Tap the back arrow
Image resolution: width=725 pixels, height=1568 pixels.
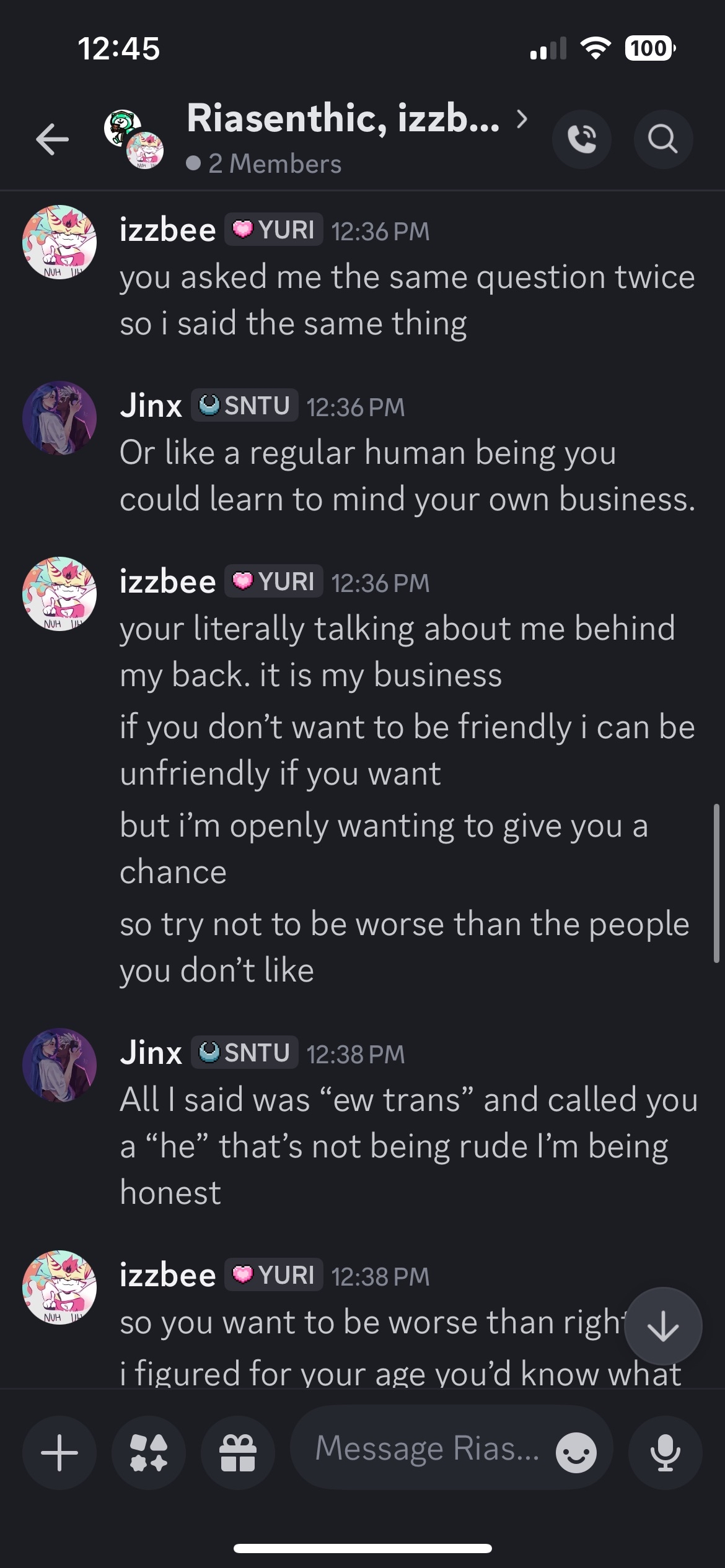click(53, 139)
